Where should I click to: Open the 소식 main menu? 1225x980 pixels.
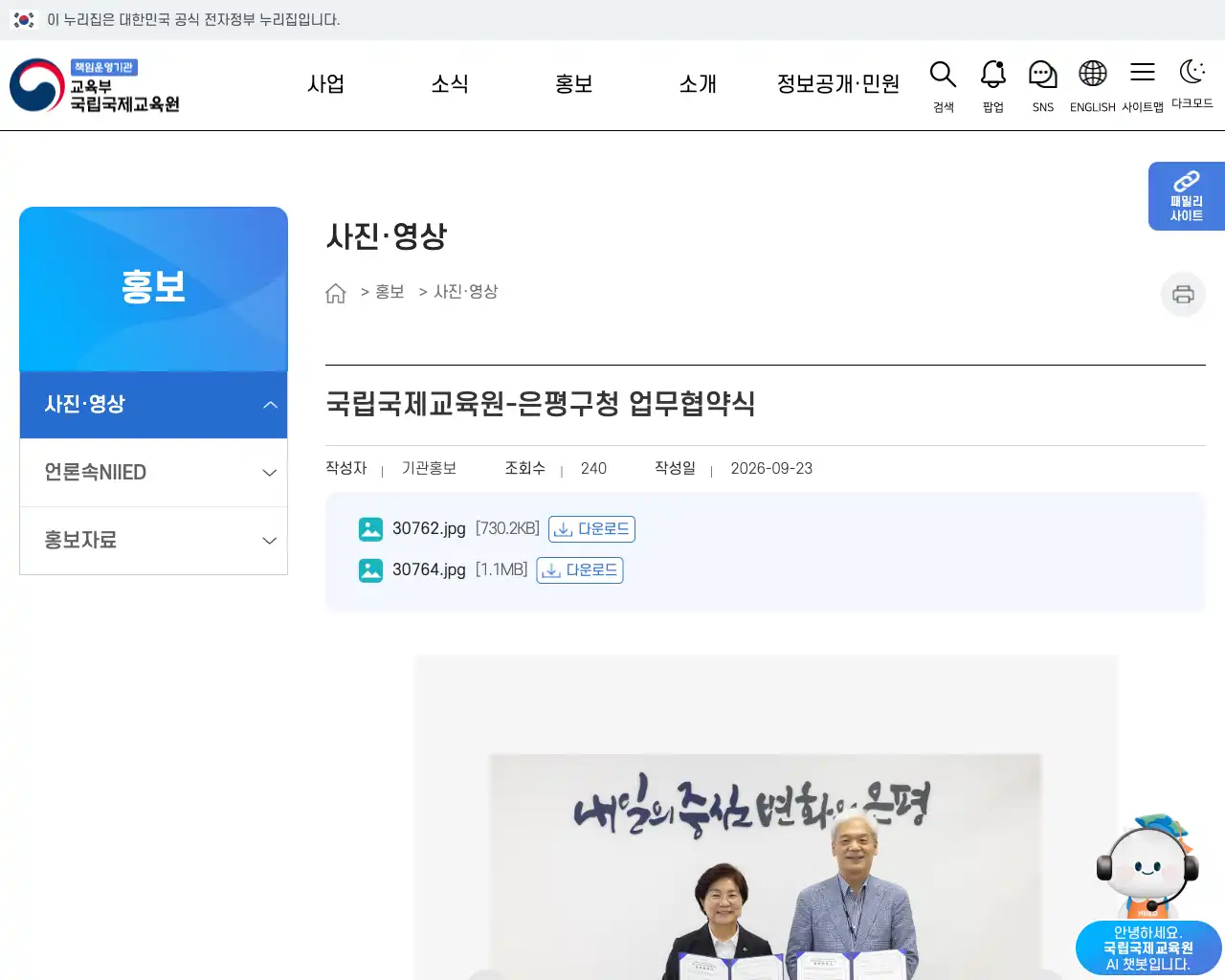450,84
